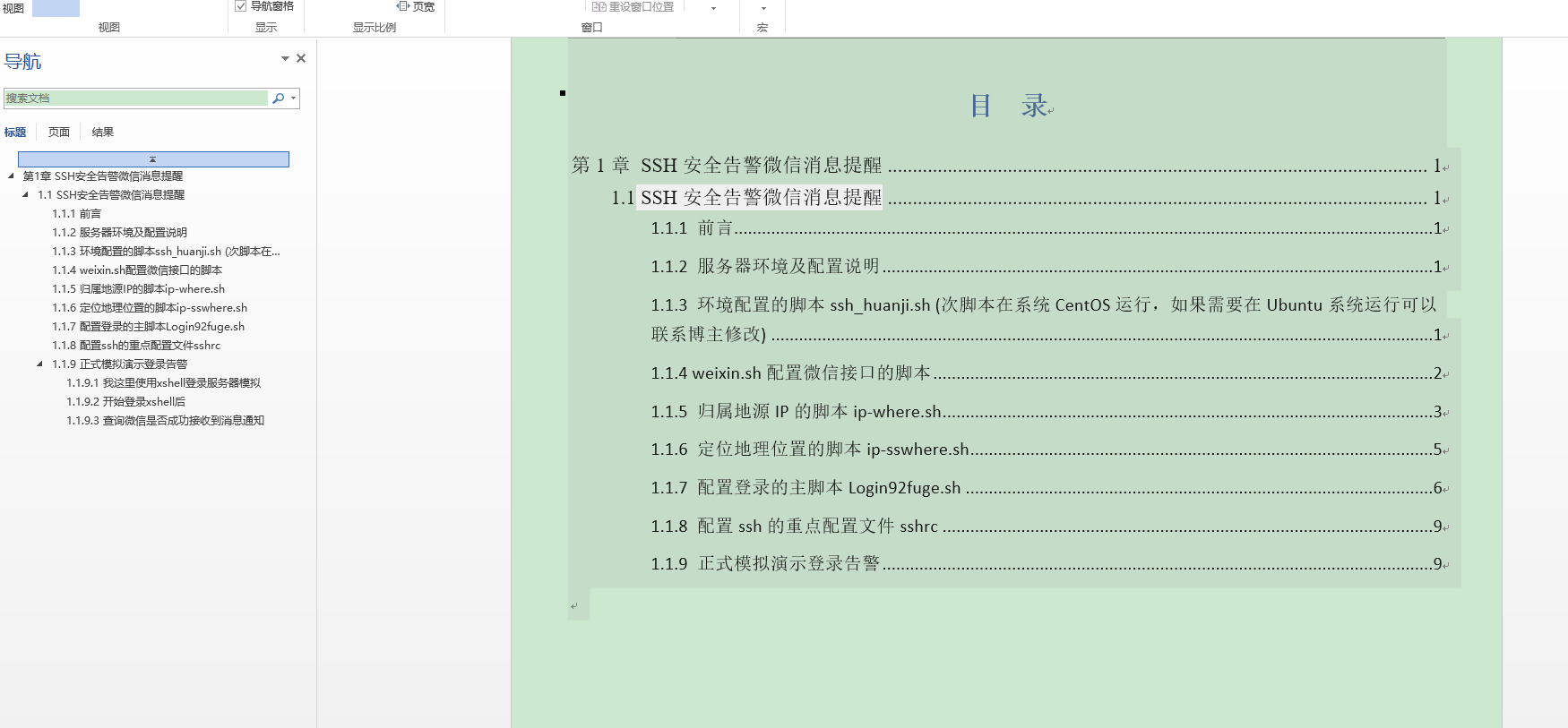Select 1.1 SSH安全告警微信消息提醒 in navigation tree
This screenshot has height=728, width=1568.
point(111,195)
